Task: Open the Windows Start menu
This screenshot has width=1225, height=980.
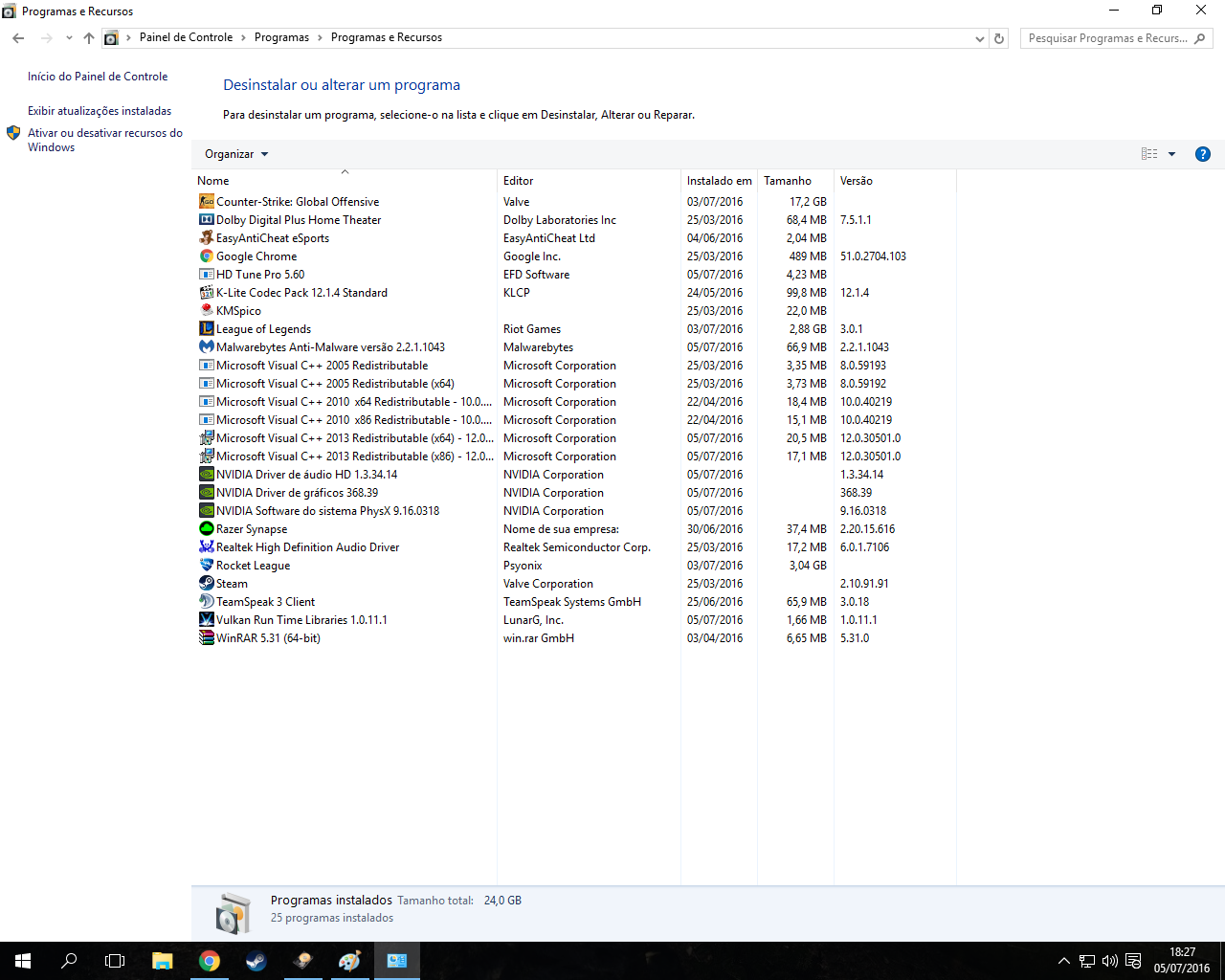Action: pyautogui.click(x=23, y=961)
